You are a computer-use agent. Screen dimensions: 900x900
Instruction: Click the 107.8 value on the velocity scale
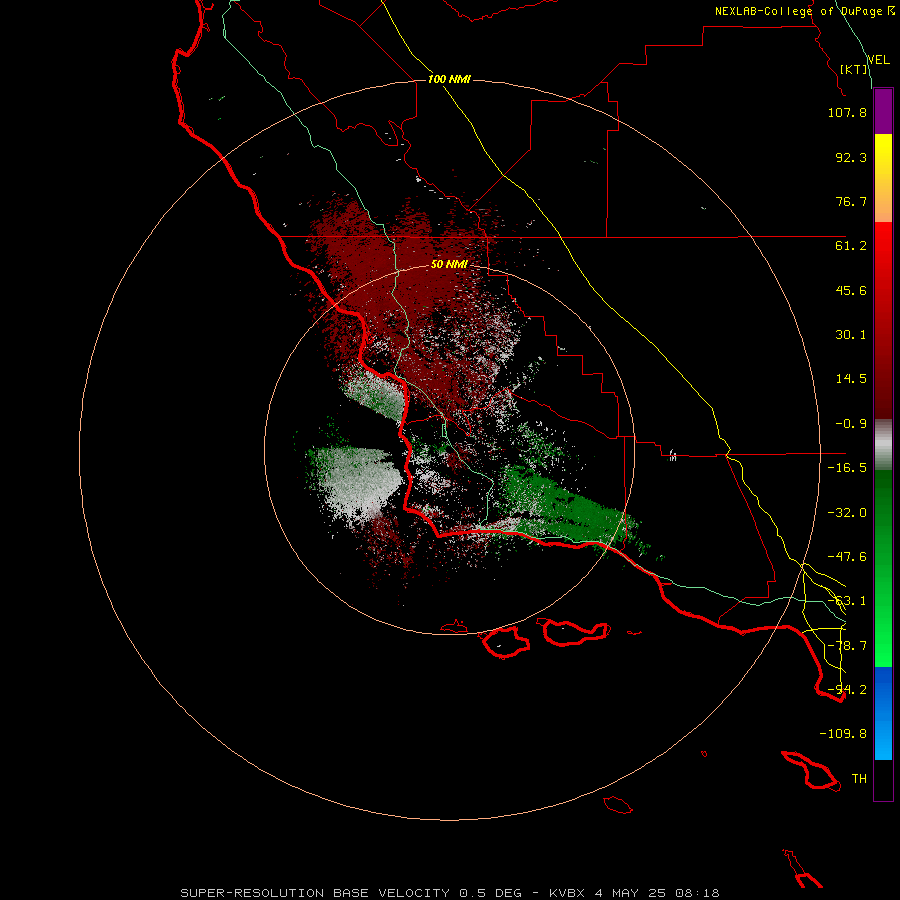coord(847,112)
